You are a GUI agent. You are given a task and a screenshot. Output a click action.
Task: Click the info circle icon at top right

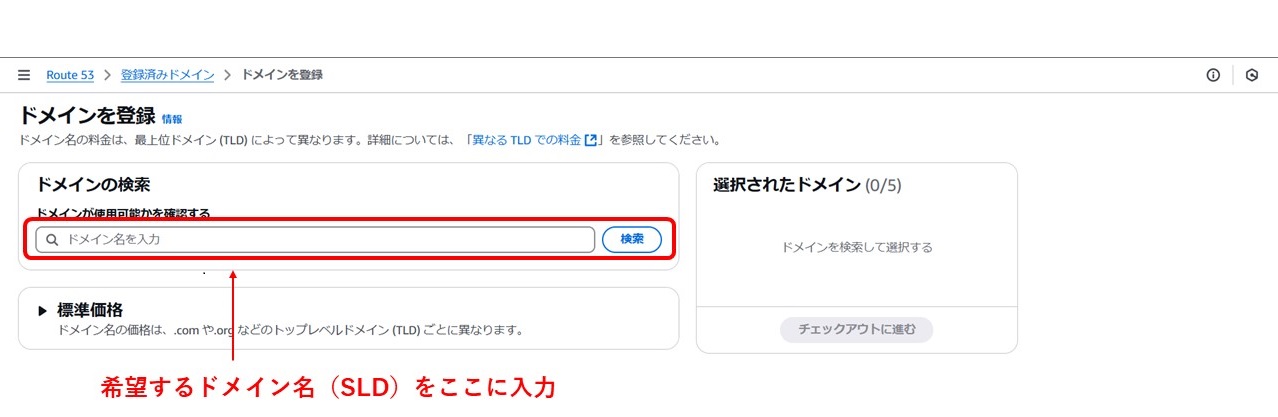pos(1213,75)
